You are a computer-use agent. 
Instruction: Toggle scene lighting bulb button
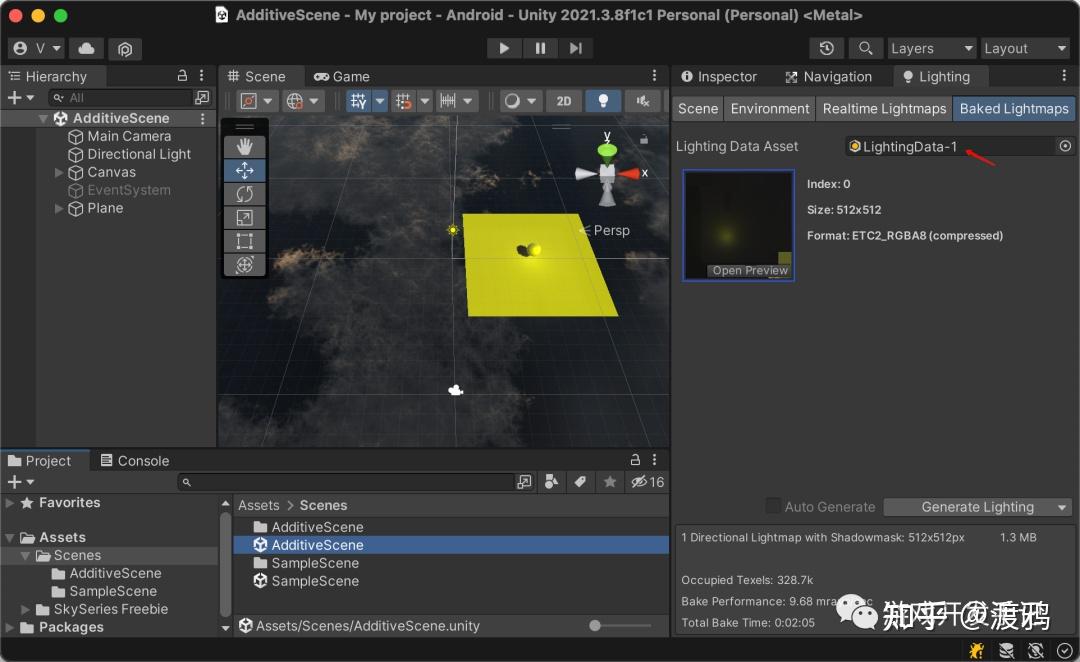603,101
